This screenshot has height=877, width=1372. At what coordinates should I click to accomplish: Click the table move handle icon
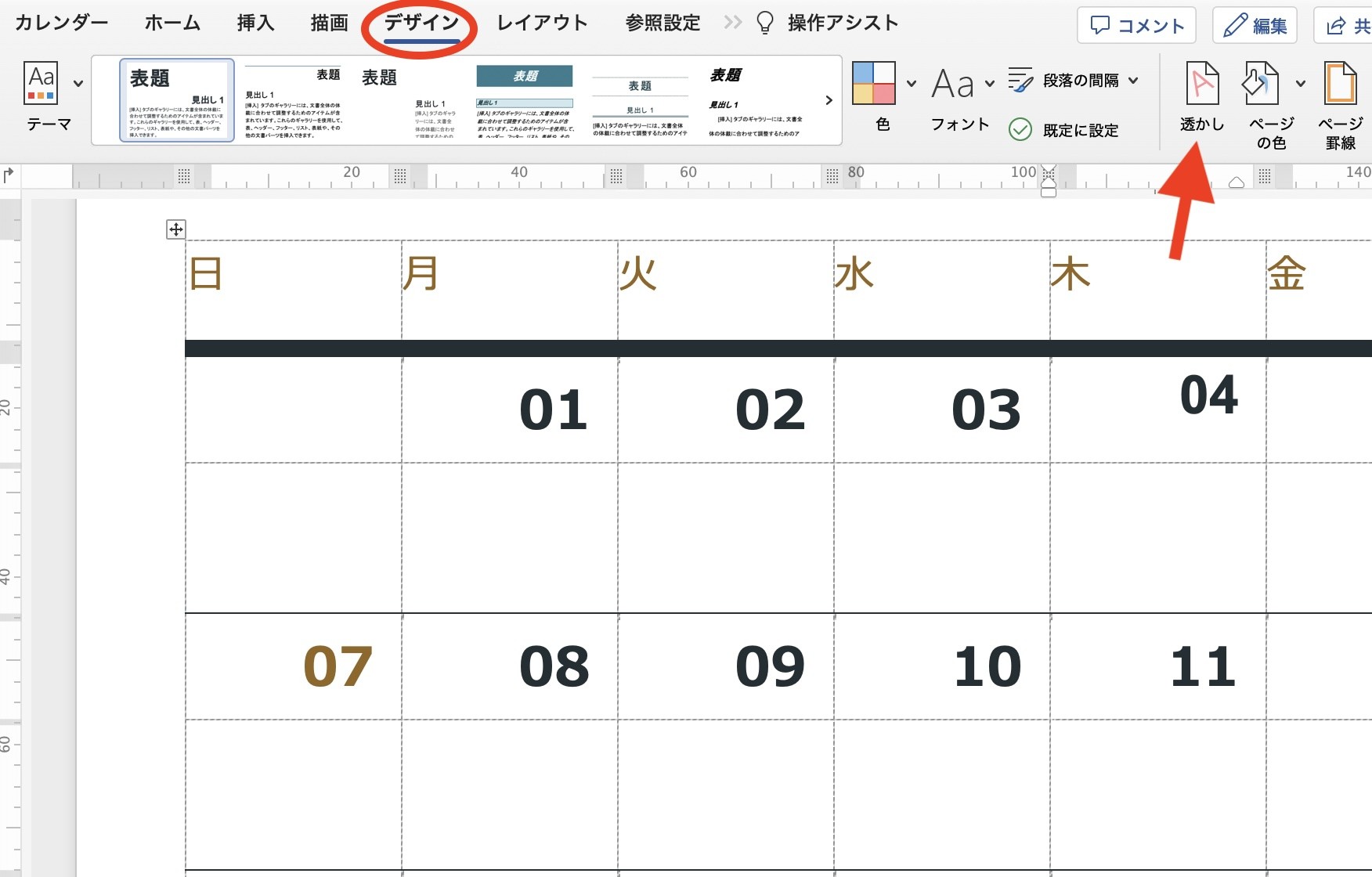(176, 229)
